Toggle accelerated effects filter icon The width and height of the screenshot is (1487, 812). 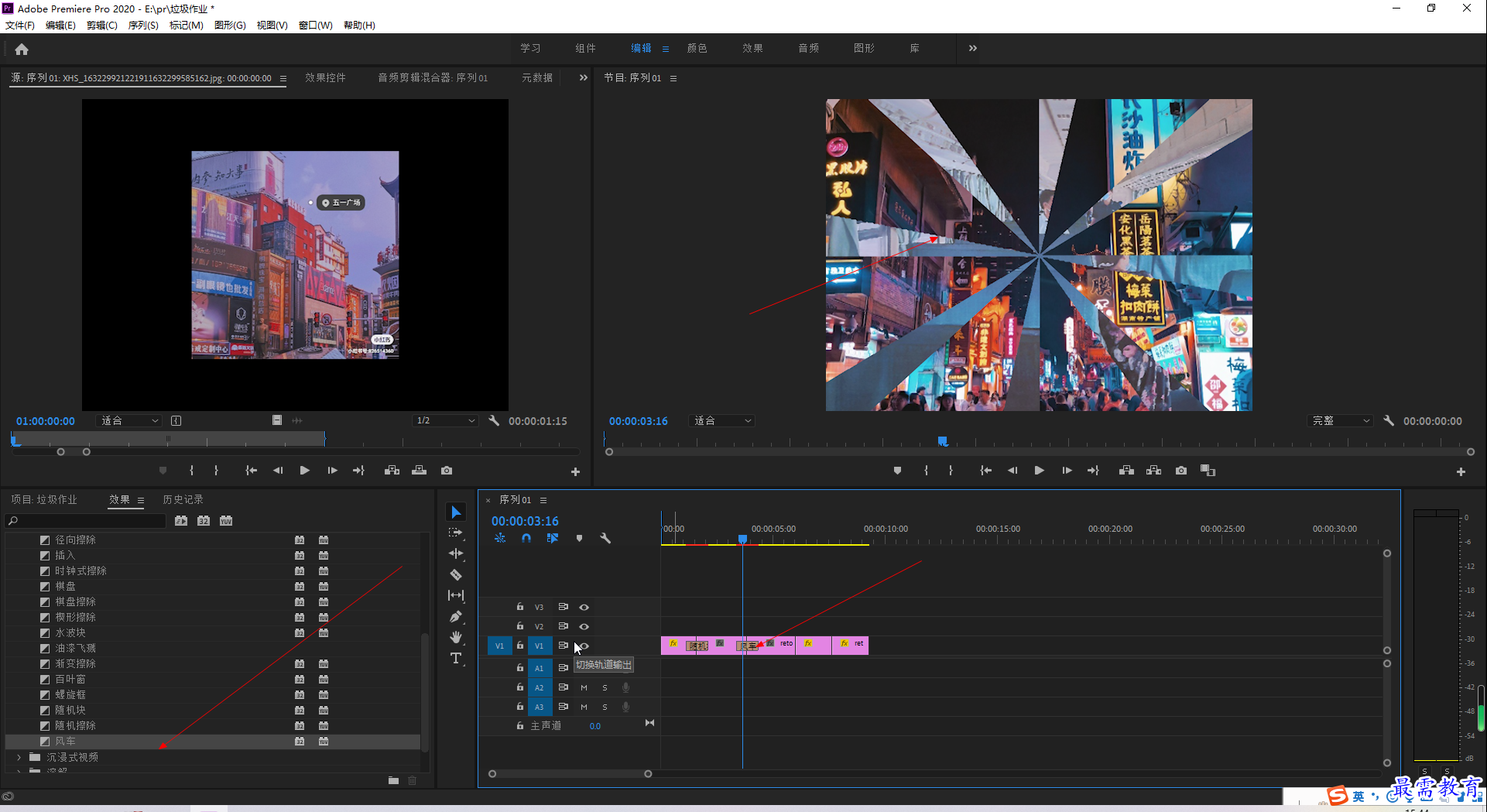pos(181,521)
